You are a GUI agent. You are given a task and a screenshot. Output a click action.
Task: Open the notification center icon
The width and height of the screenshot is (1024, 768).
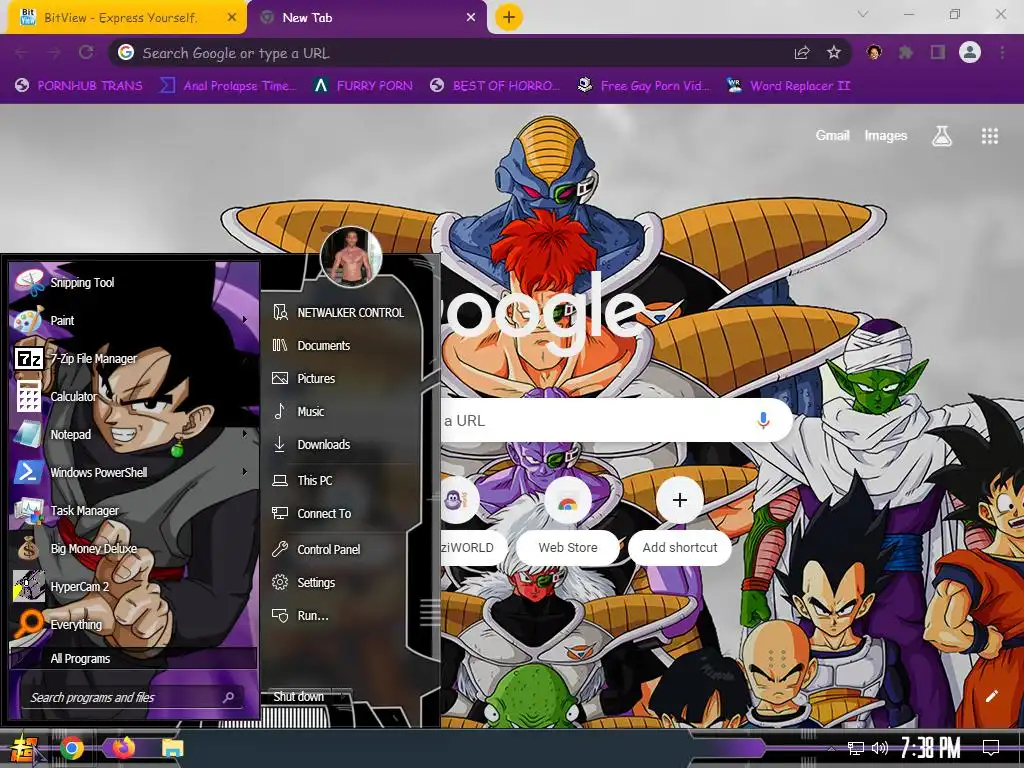(x=991, y=748)
